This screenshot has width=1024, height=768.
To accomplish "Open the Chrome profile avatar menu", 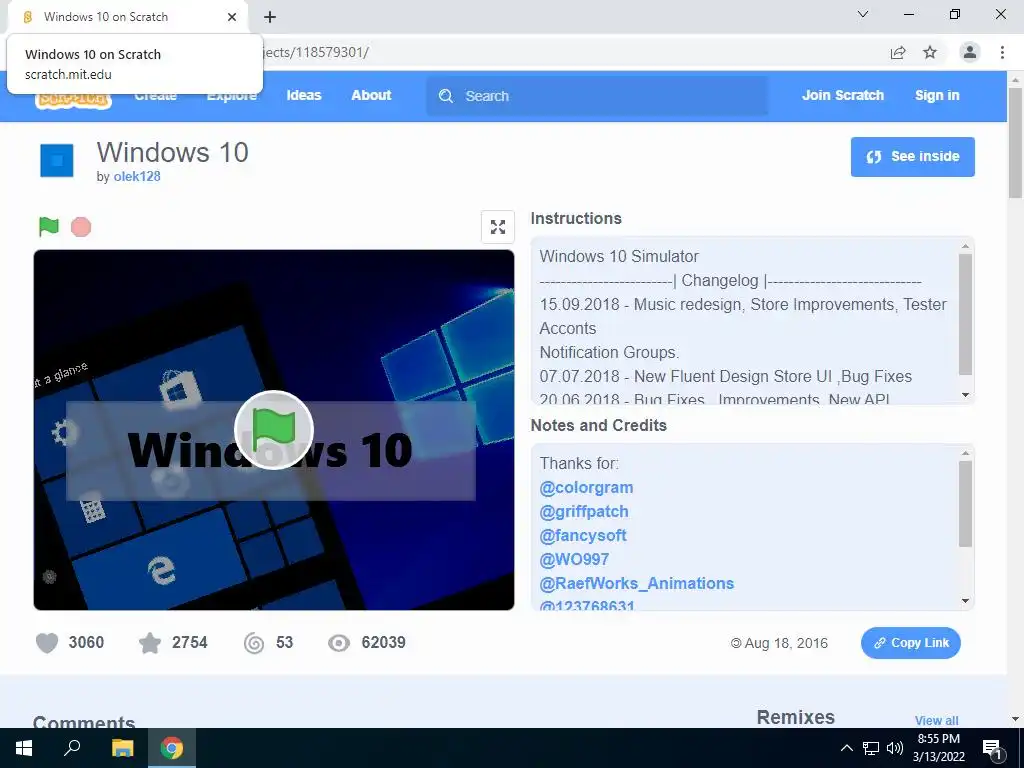I will click(970, 52).
